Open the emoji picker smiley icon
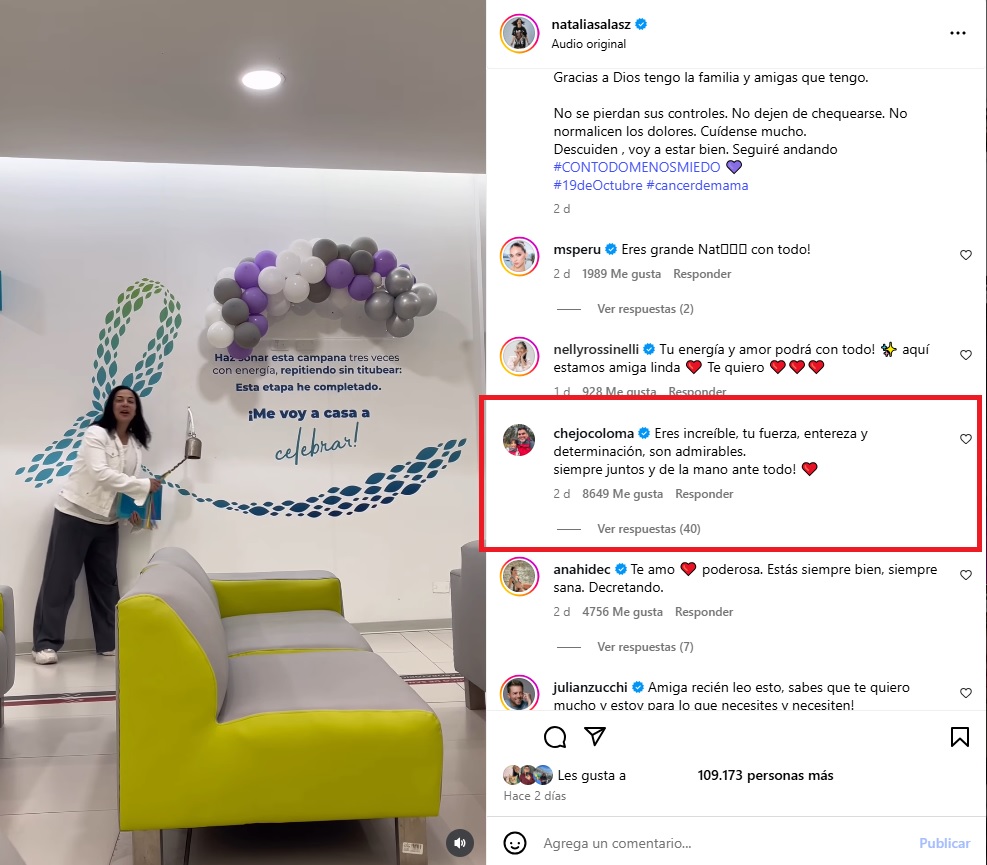987x865 pixels. point(514,843)
